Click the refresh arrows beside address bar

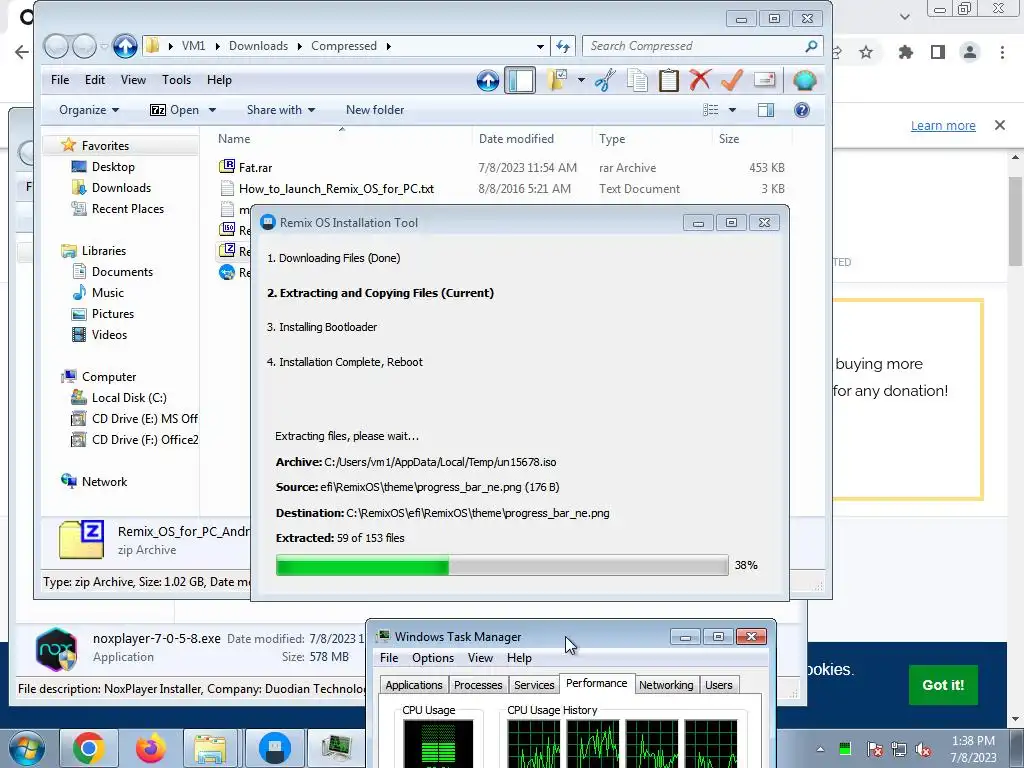pos(563,46)
